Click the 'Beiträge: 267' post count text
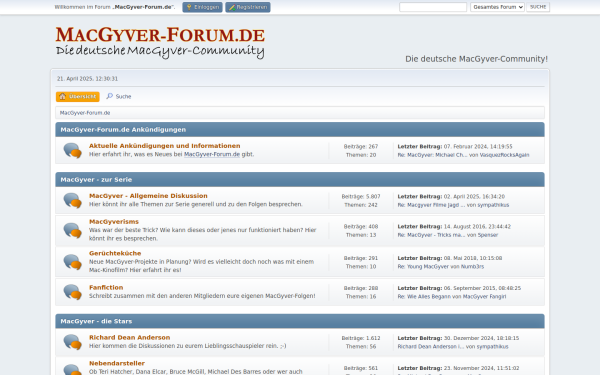600x375 pixels. pos(361,147)
